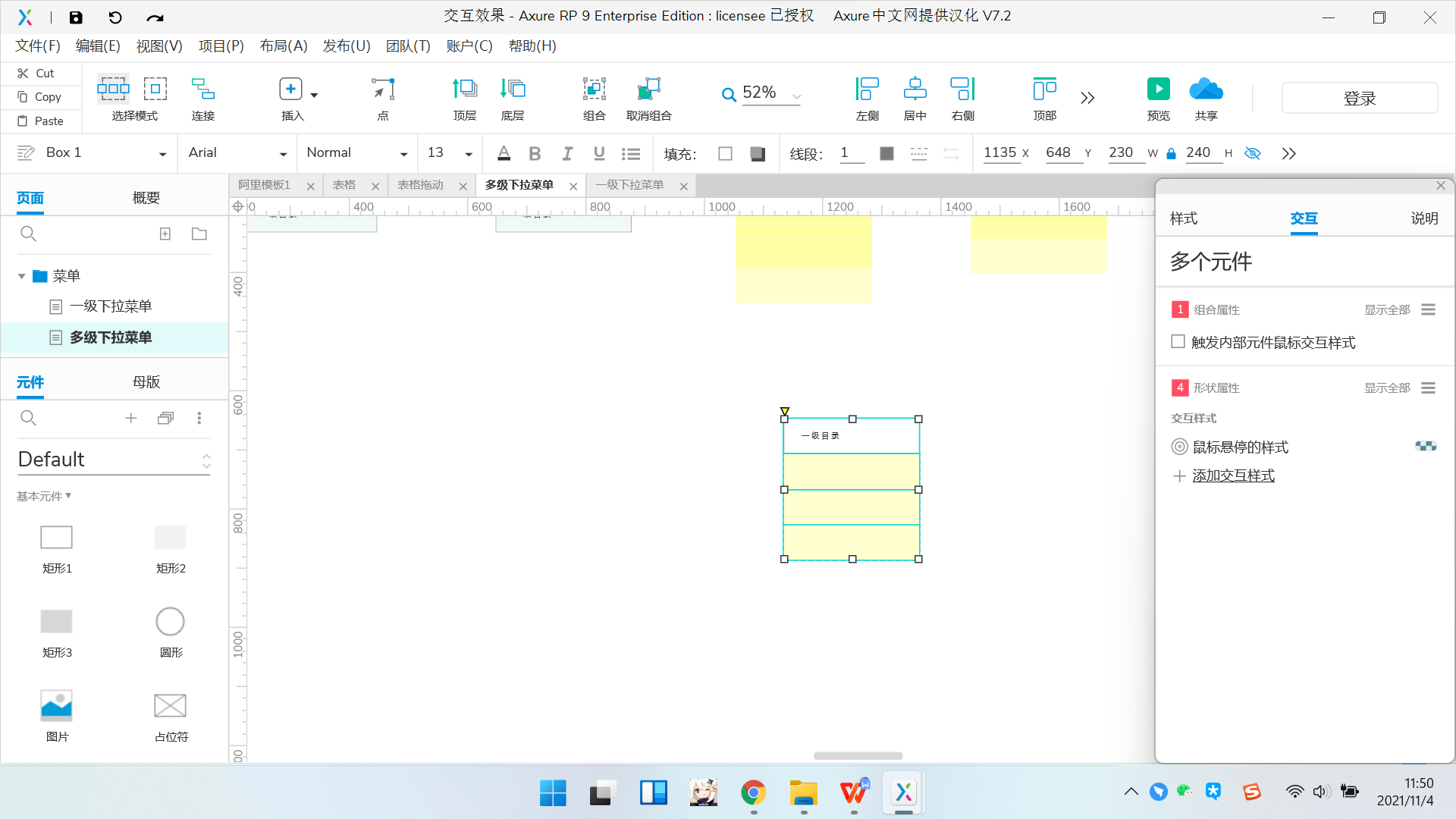Open the 52% zoom level dropdown
This screenshot has width=1456, height=819.
click(x=796, y=96)
